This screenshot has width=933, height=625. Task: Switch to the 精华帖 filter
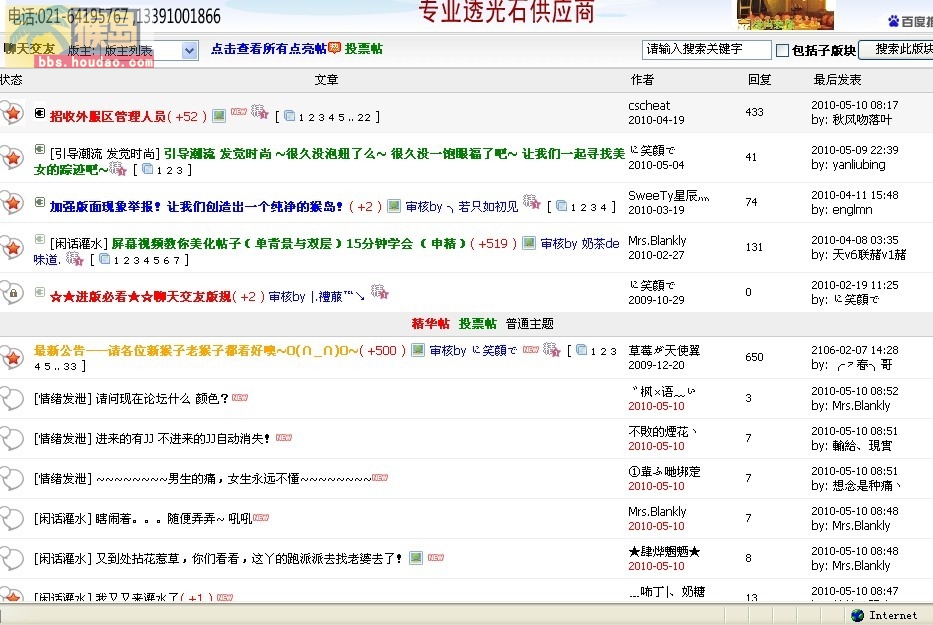(x=431, y=323)
